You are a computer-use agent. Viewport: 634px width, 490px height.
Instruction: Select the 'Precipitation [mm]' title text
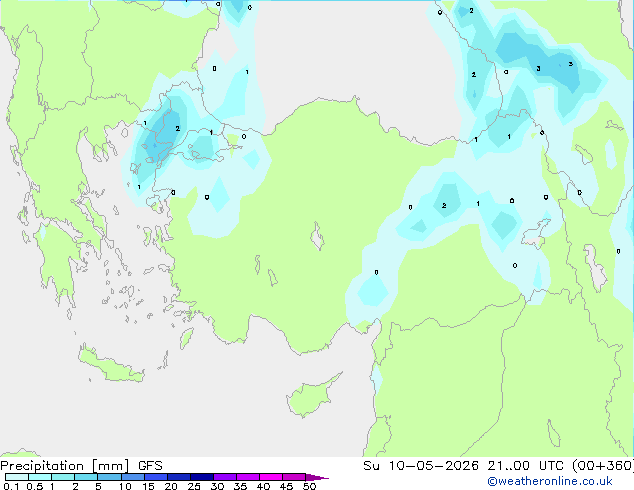click(x=65, y=466)
